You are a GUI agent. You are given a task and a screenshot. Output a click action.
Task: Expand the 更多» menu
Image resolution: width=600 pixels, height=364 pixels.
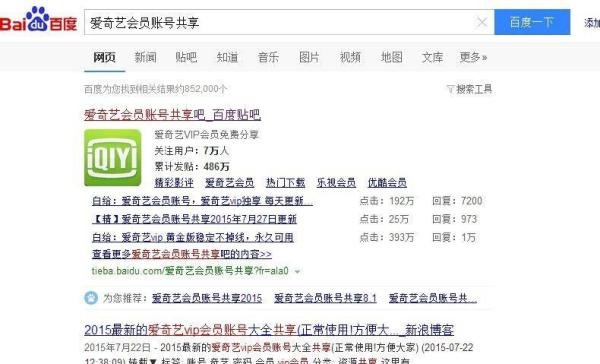(473, 57)
